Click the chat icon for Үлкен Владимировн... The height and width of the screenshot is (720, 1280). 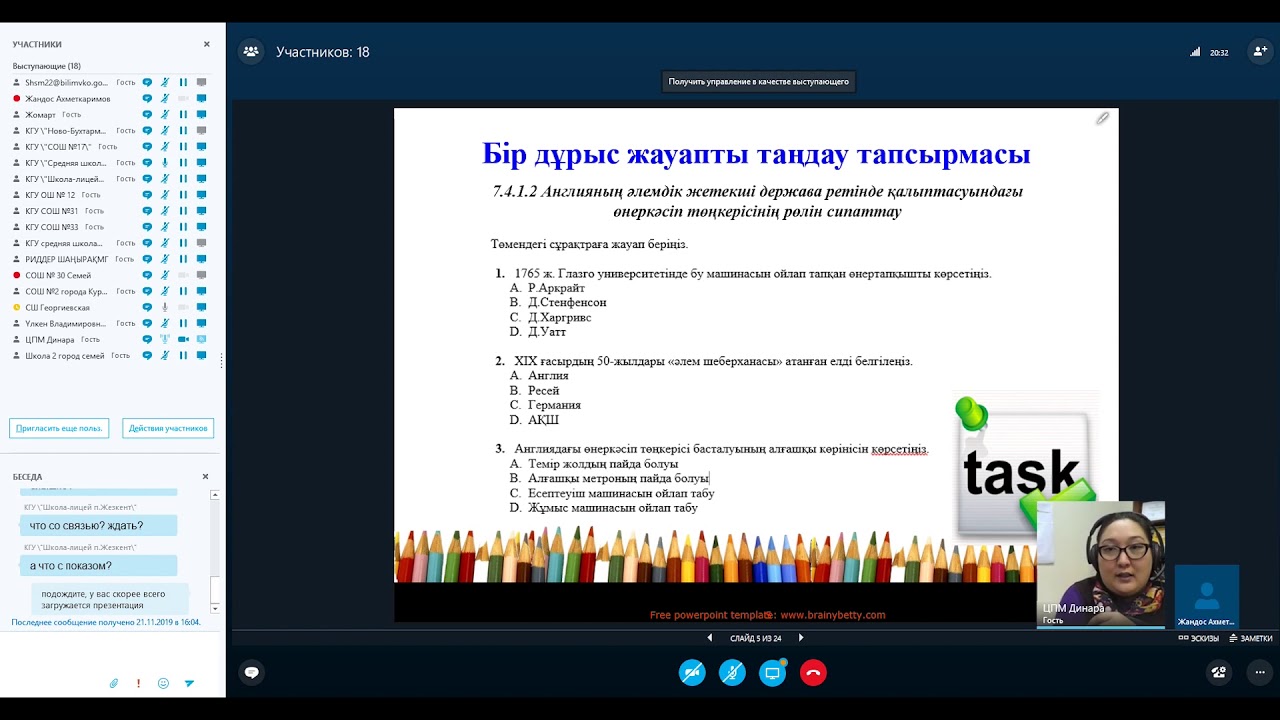pos(147,324)
